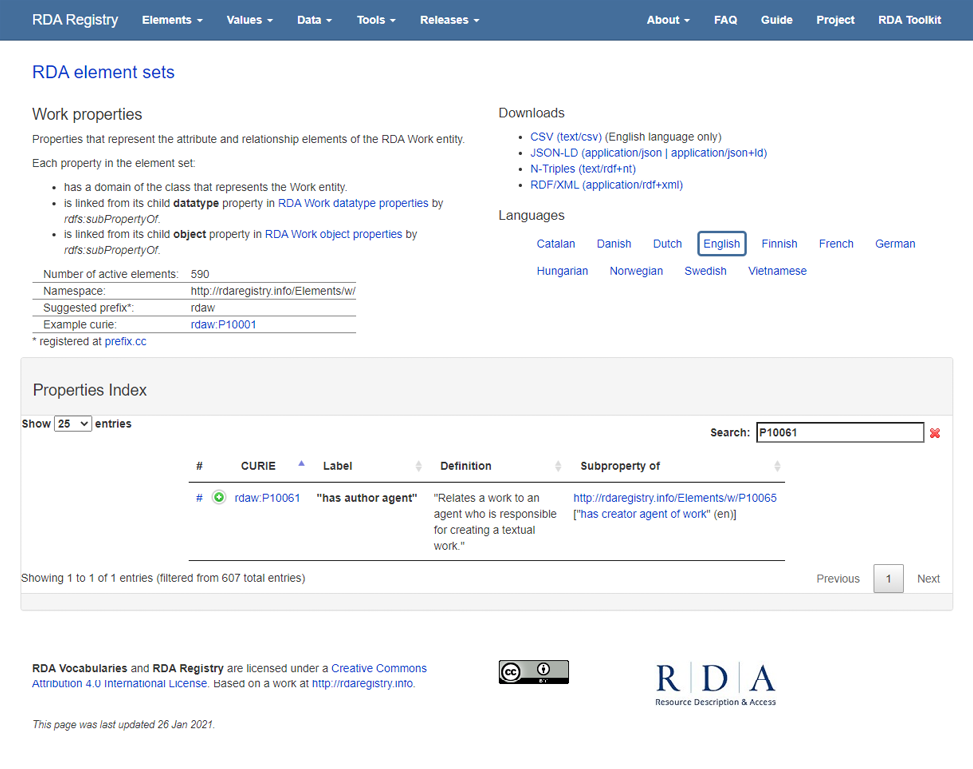This screenshot has width=973, height=769.
Task: Click the Creative Commons license badge
Action: click(x=533, y=671)
